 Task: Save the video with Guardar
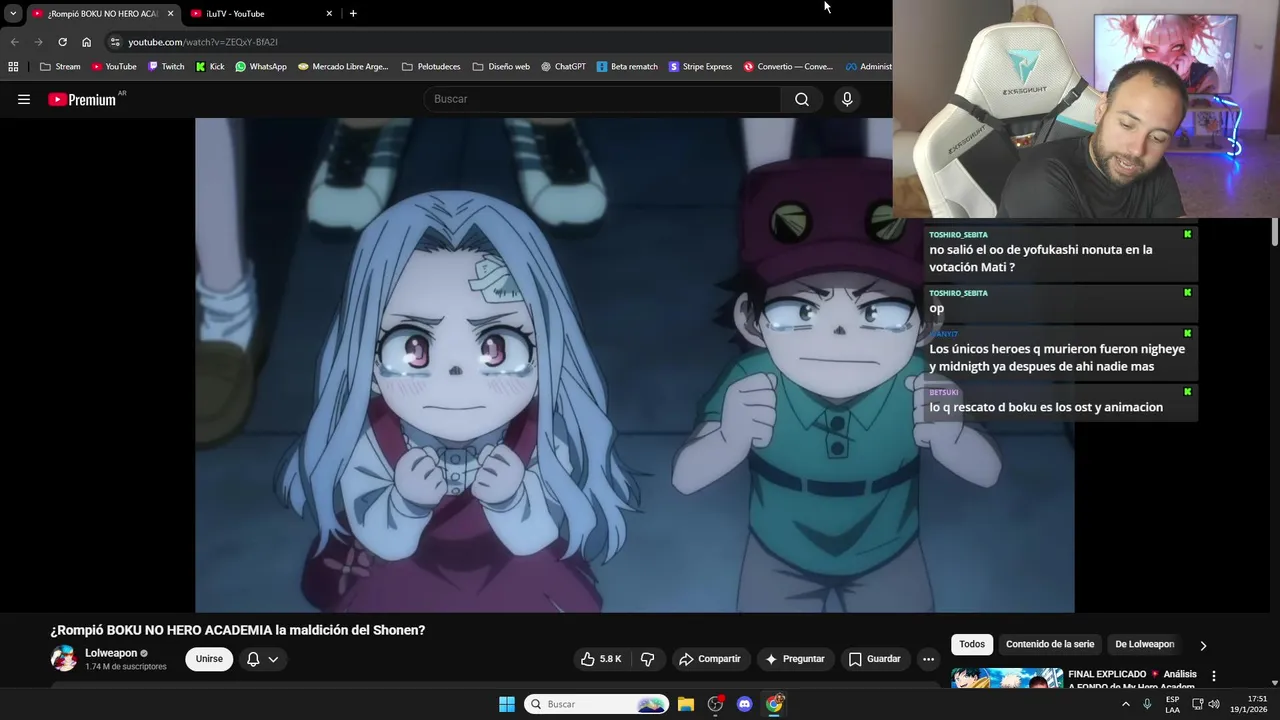click(x=875, y=659)
